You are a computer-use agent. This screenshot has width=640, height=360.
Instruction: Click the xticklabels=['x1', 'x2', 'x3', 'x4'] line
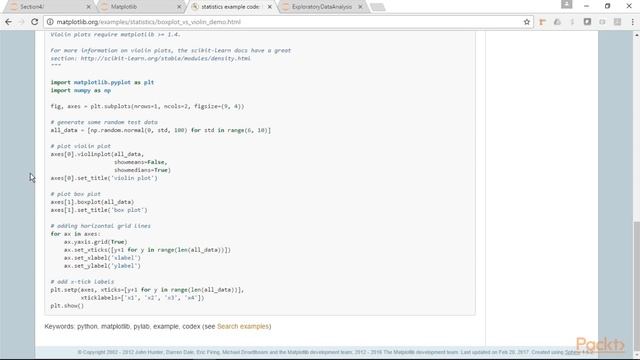click(142, 298)
